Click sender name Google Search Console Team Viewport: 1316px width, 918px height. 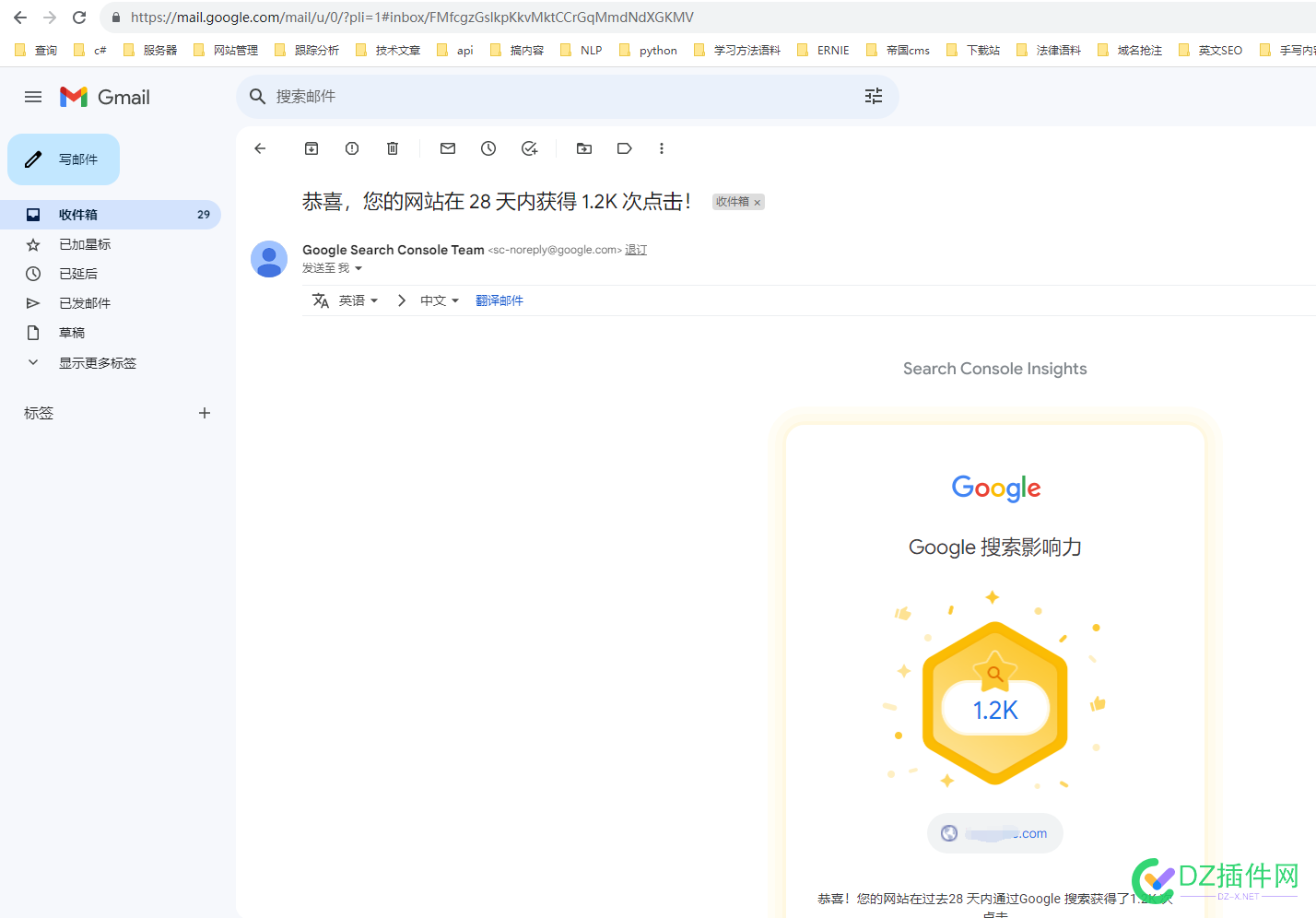[394, 250]
